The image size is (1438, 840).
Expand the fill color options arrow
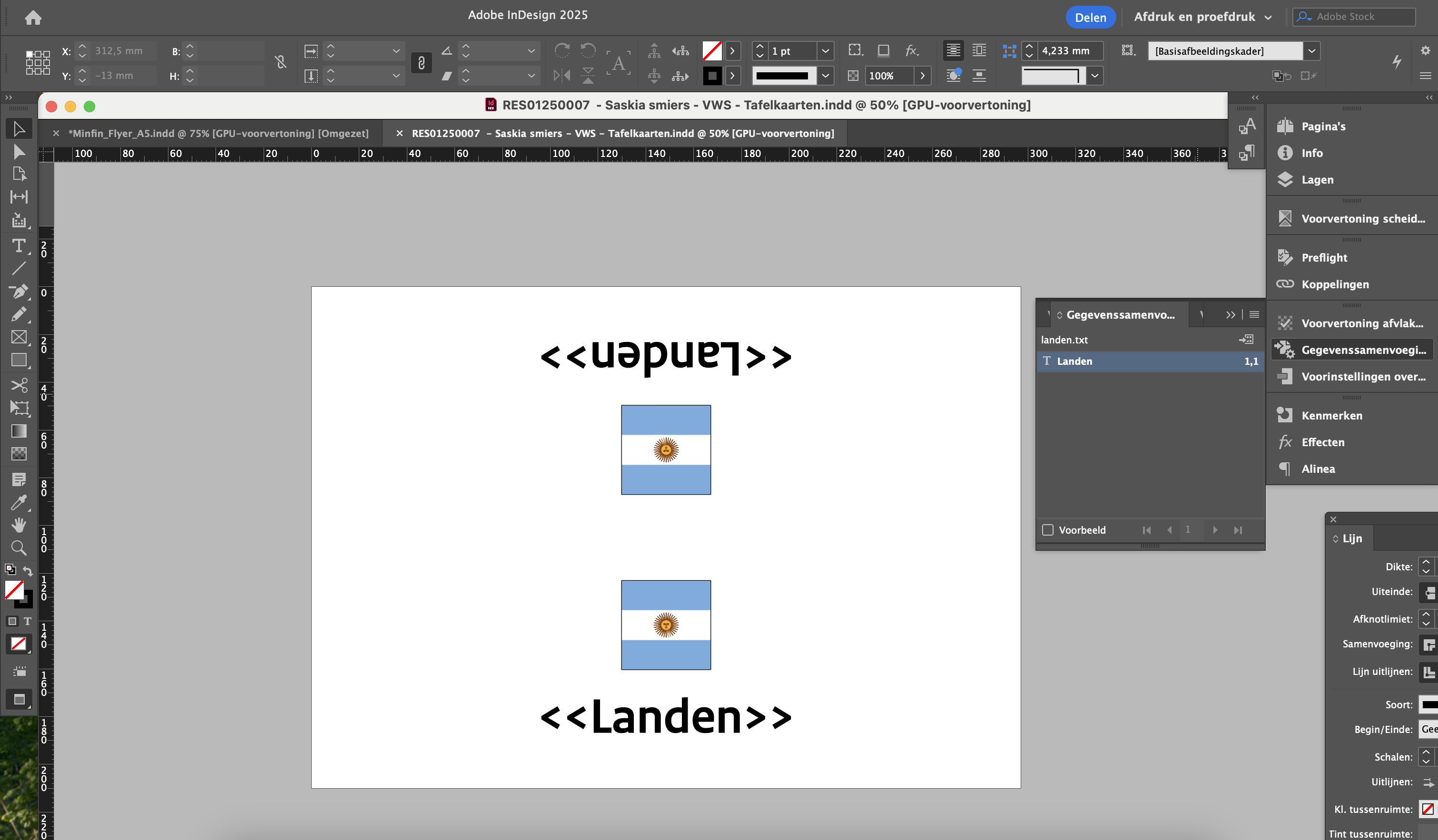coord(732,51)
